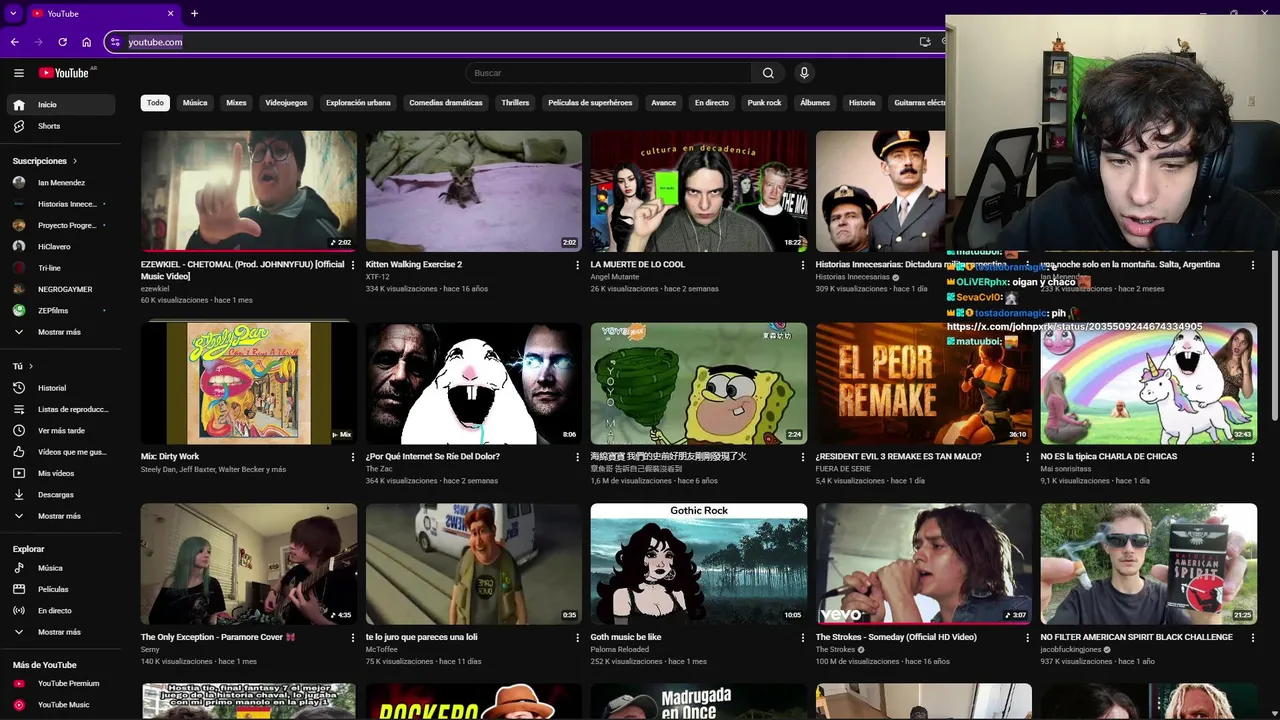This screenshot has width=1280, height=720.
Task: Select the Mixes filter chip
Action: click(236, 103)
